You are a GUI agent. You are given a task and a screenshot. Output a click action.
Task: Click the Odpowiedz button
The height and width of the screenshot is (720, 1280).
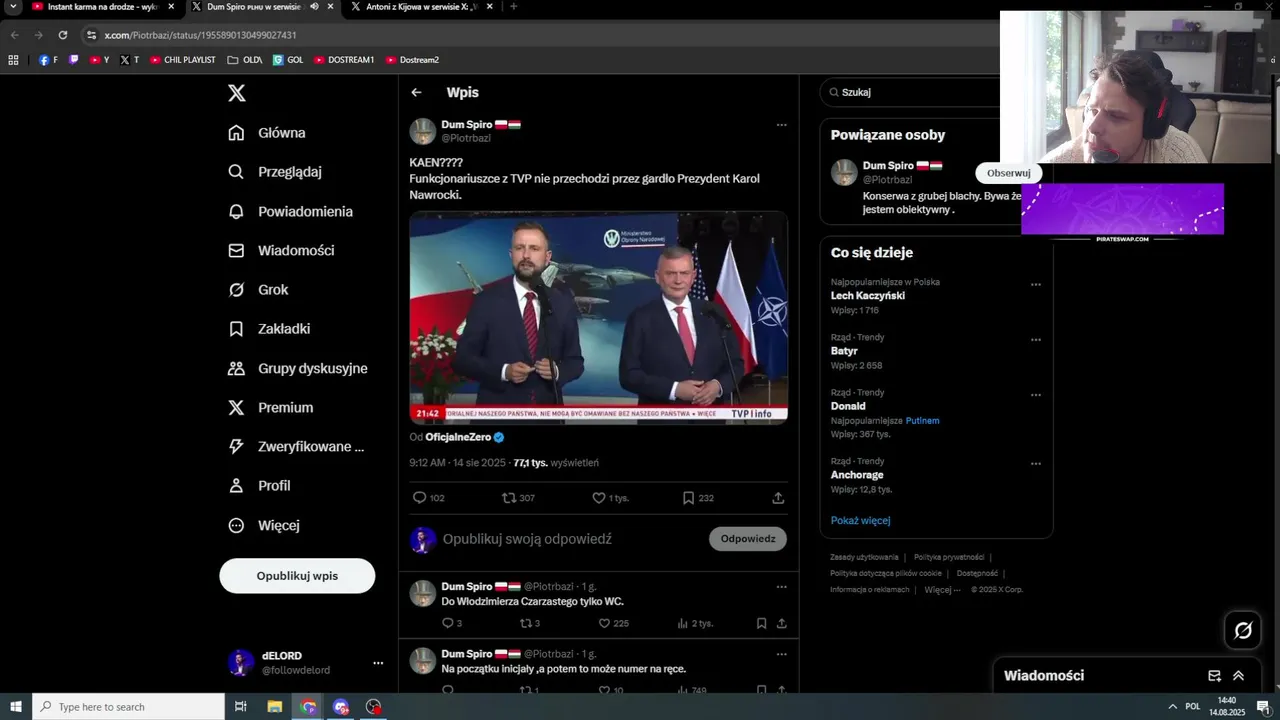click(x=748, y=539)
